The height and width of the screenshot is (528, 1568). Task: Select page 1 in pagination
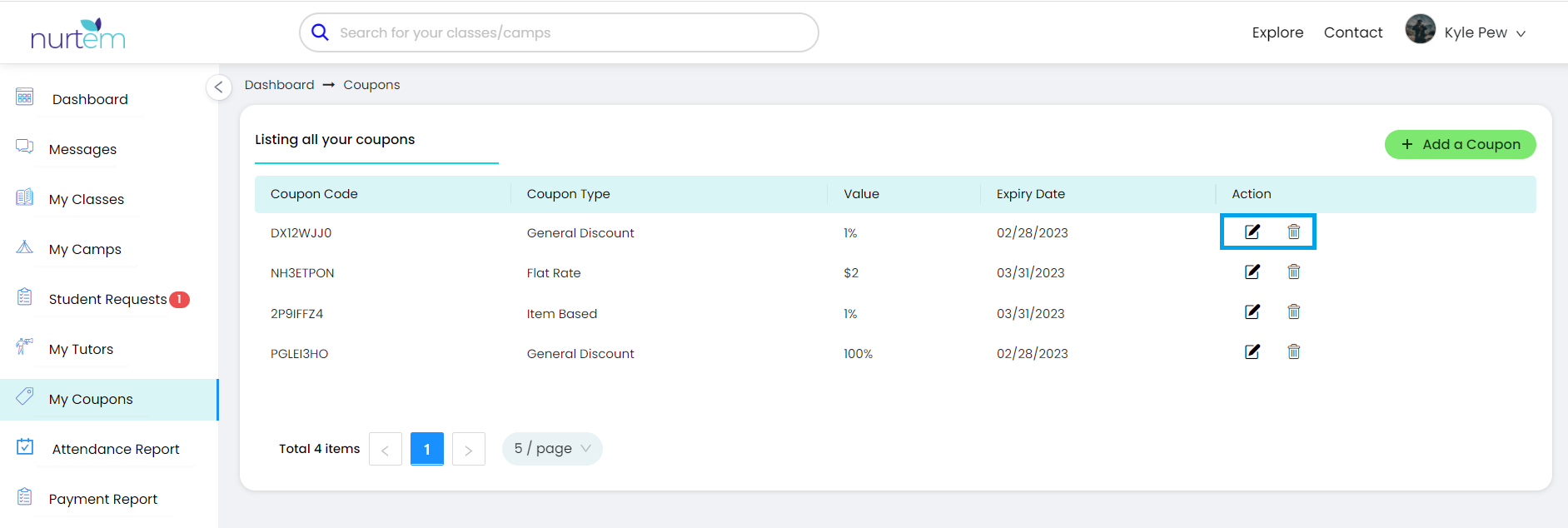coord(426,449)
